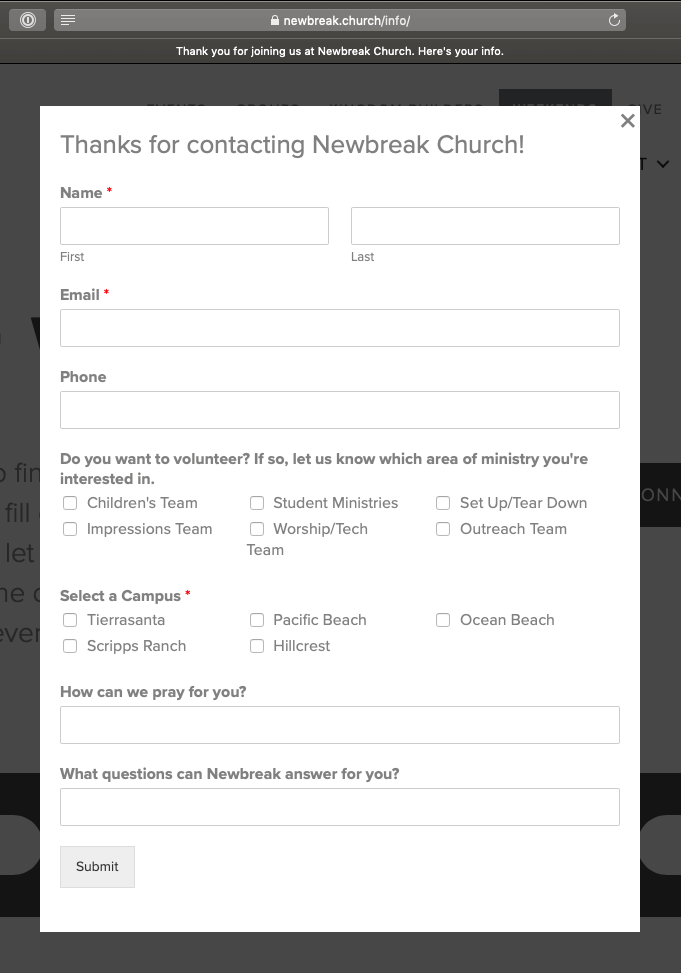Viewport: 681px width, 973px height.
Task: Click the First name input field
Action: (x=194, y=225)
